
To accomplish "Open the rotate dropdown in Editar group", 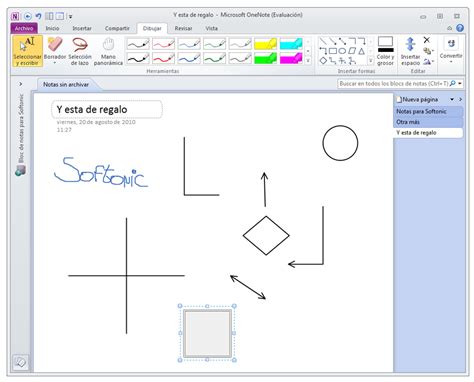I will pyautogui.click(x=428, y=62).
